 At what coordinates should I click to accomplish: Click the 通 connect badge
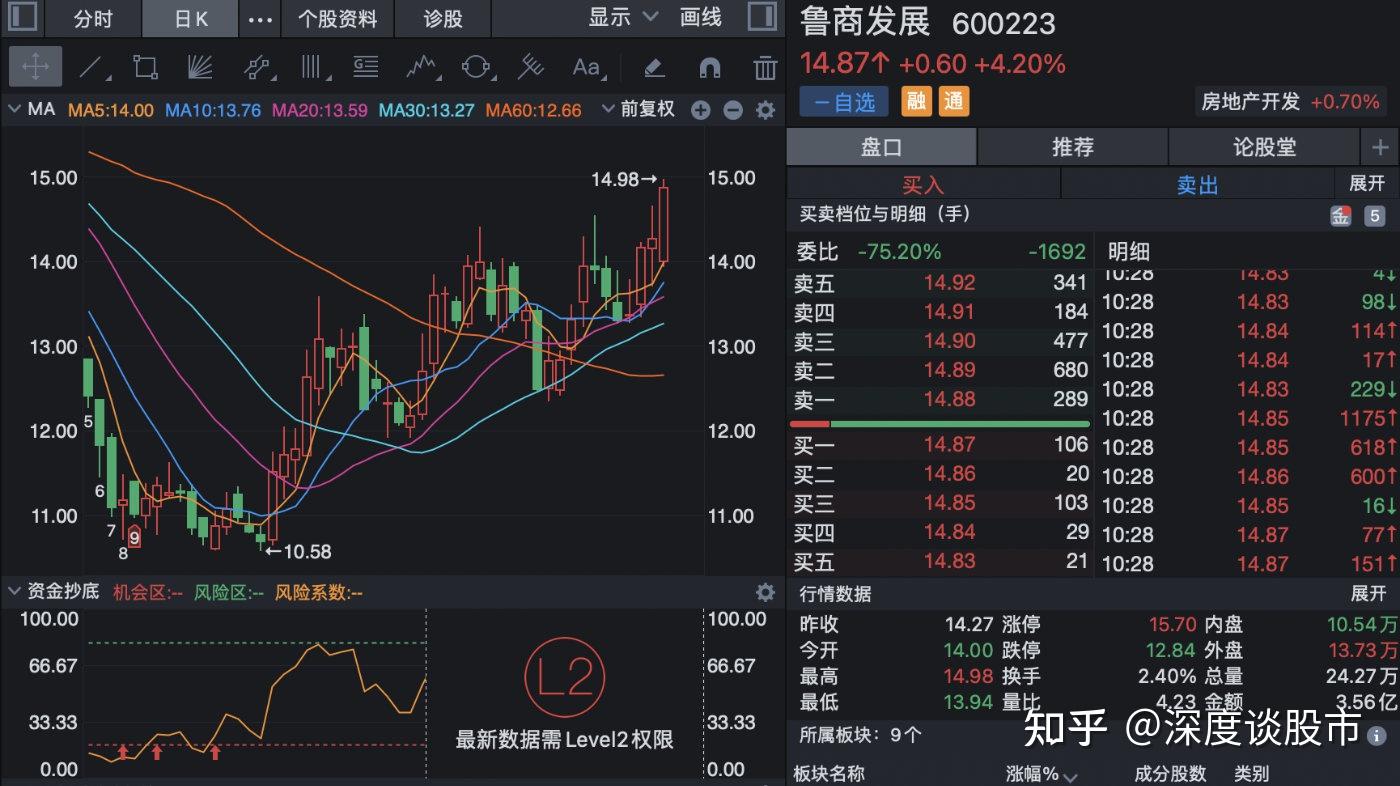[954, 101]
